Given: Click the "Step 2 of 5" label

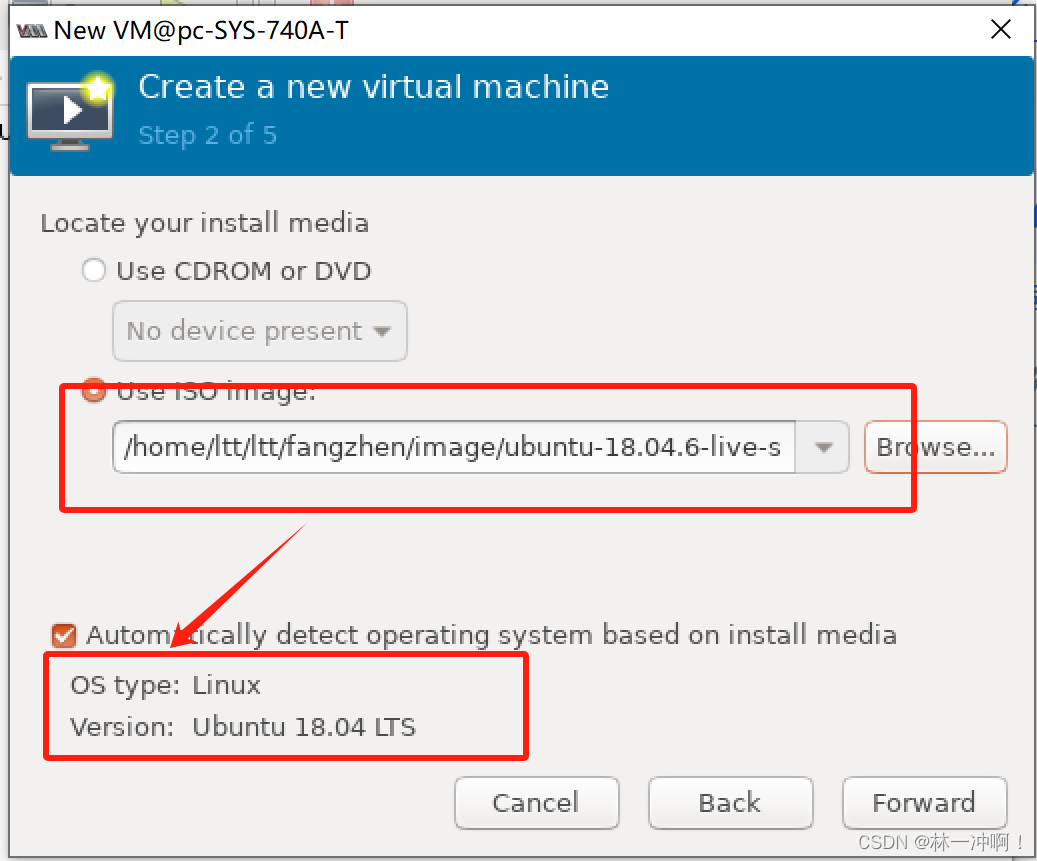Looking at the screenshot, I should click(x=207, y=136).
